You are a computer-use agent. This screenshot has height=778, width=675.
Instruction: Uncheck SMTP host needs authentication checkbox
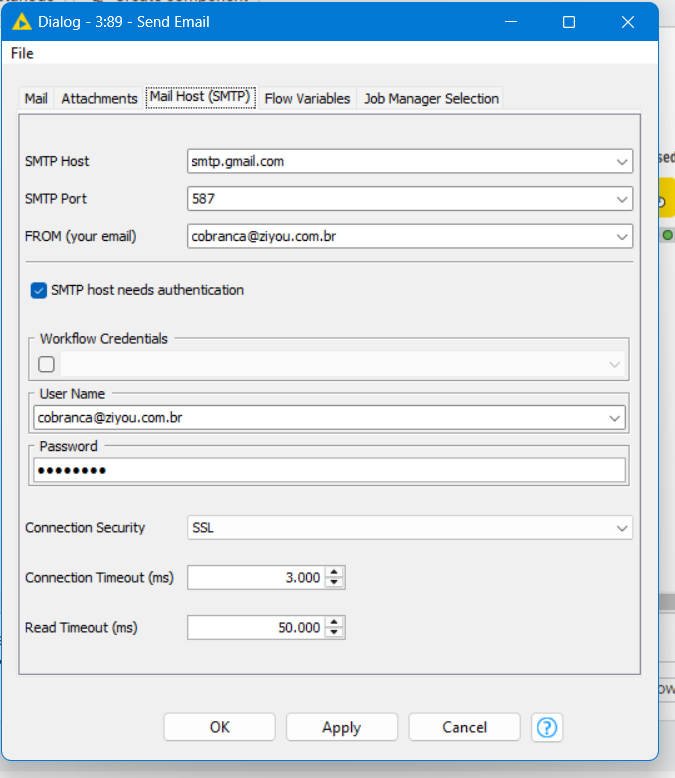(39, 291)
